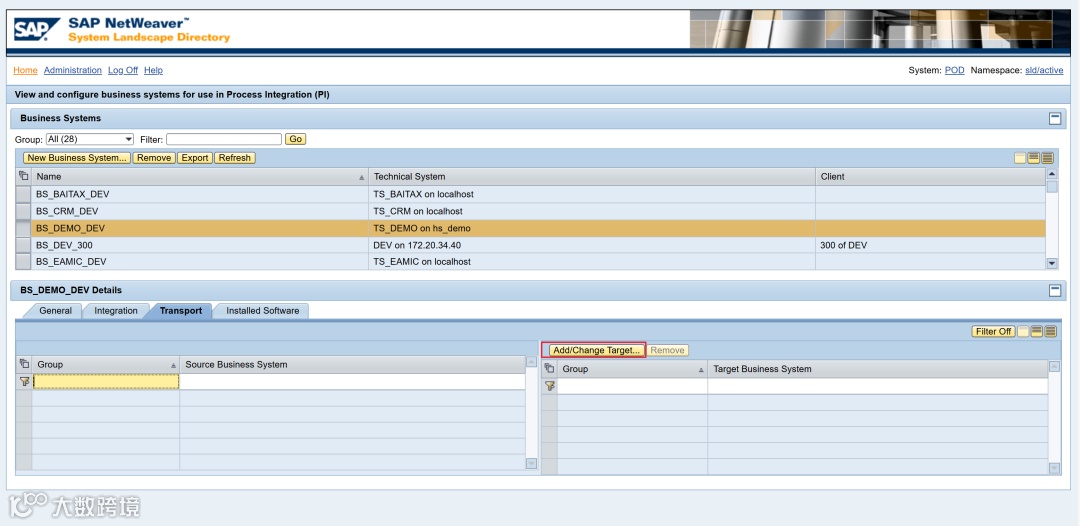The image size is (1080, 526).
Task: Click the two-band view icon beside Filter Off
Action: pos(1037,332)
